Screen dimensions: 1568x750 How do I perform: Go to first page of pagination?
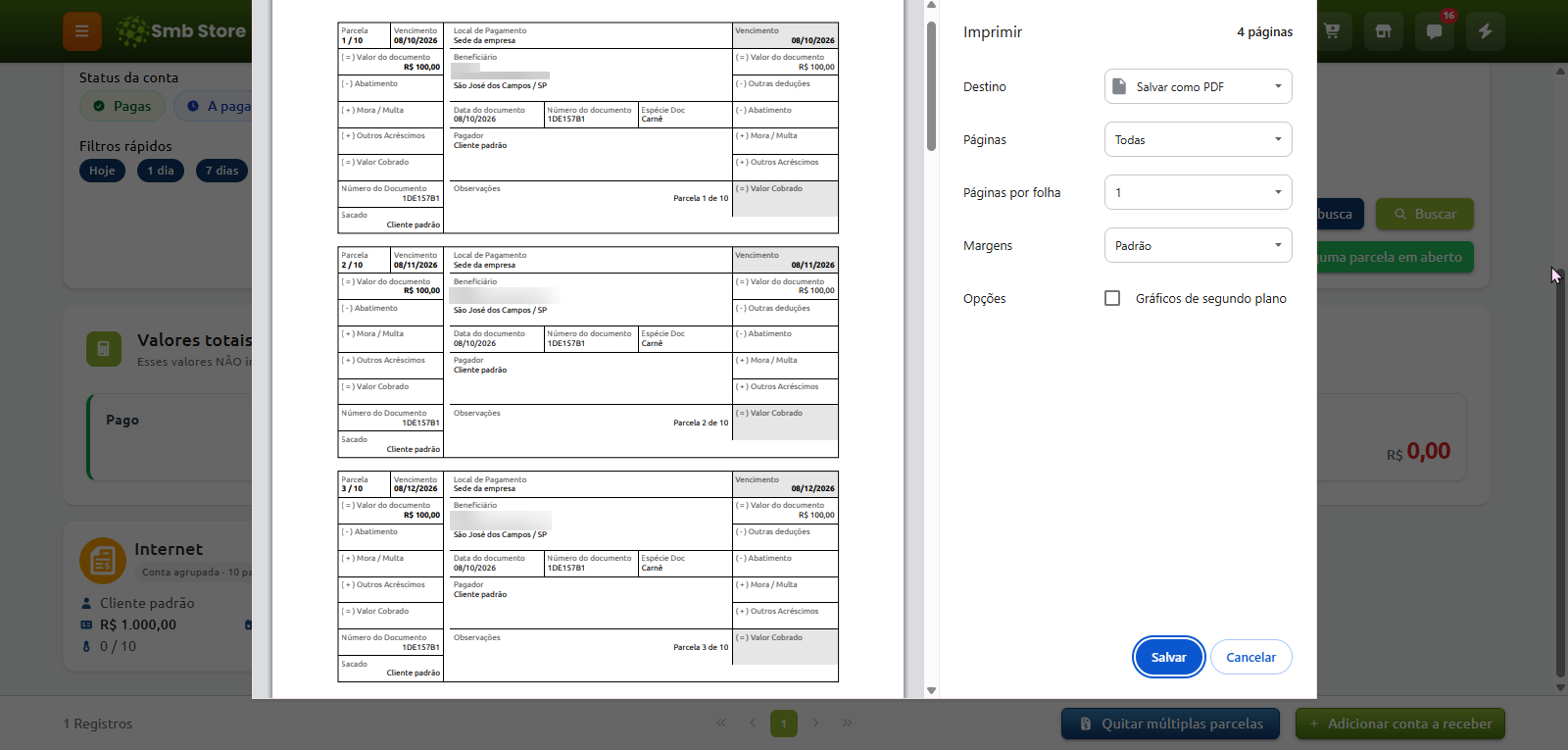click(x=721, y=724)
